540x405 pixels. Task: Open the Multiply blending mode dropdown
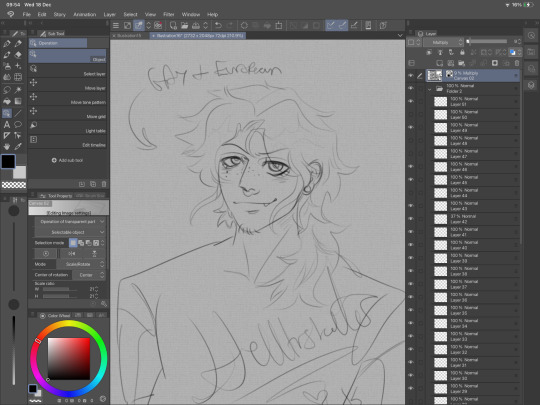tap(443, 42)
